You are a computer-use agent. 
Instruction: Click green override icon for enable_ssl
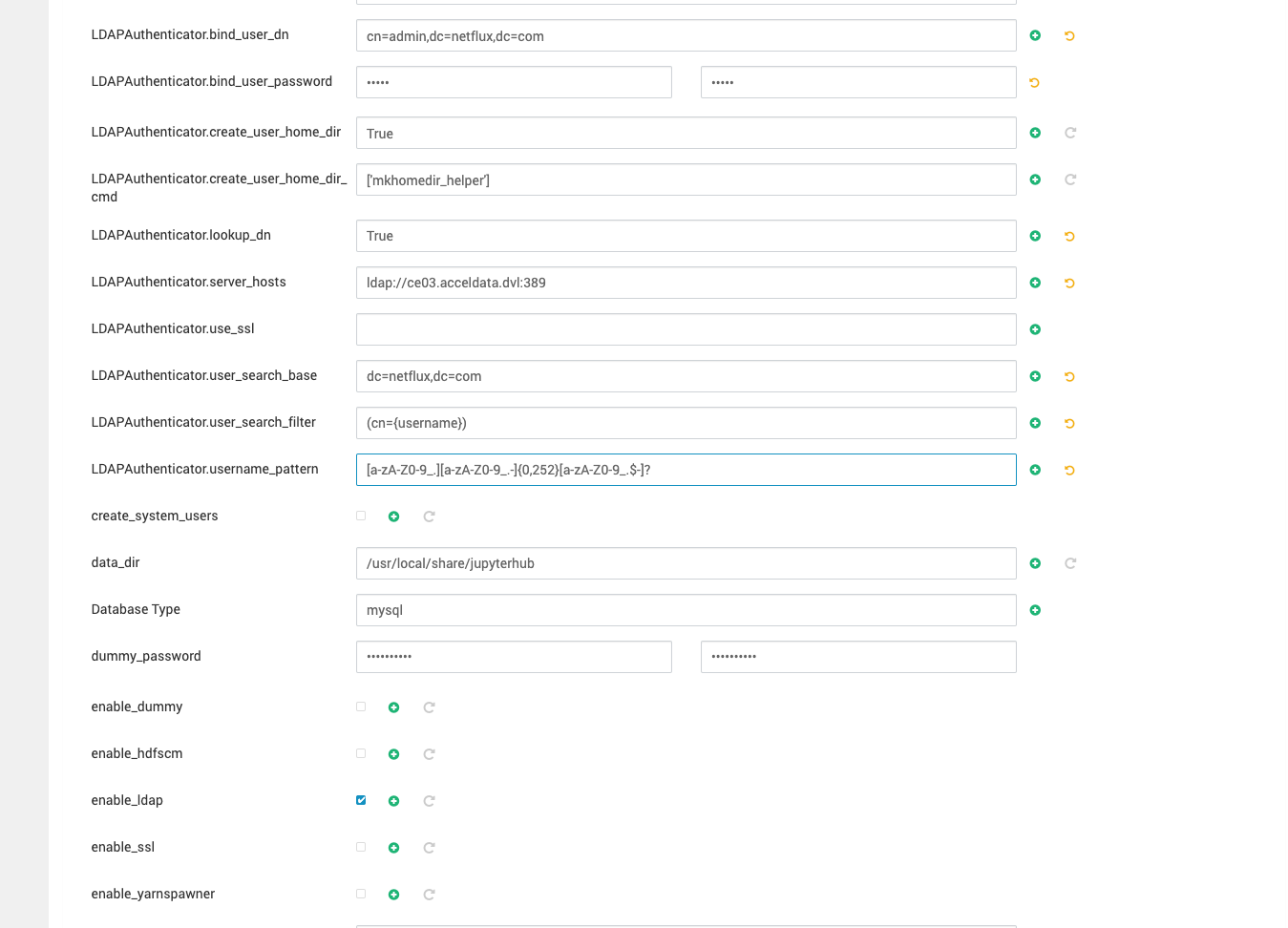tap(393, 848)
